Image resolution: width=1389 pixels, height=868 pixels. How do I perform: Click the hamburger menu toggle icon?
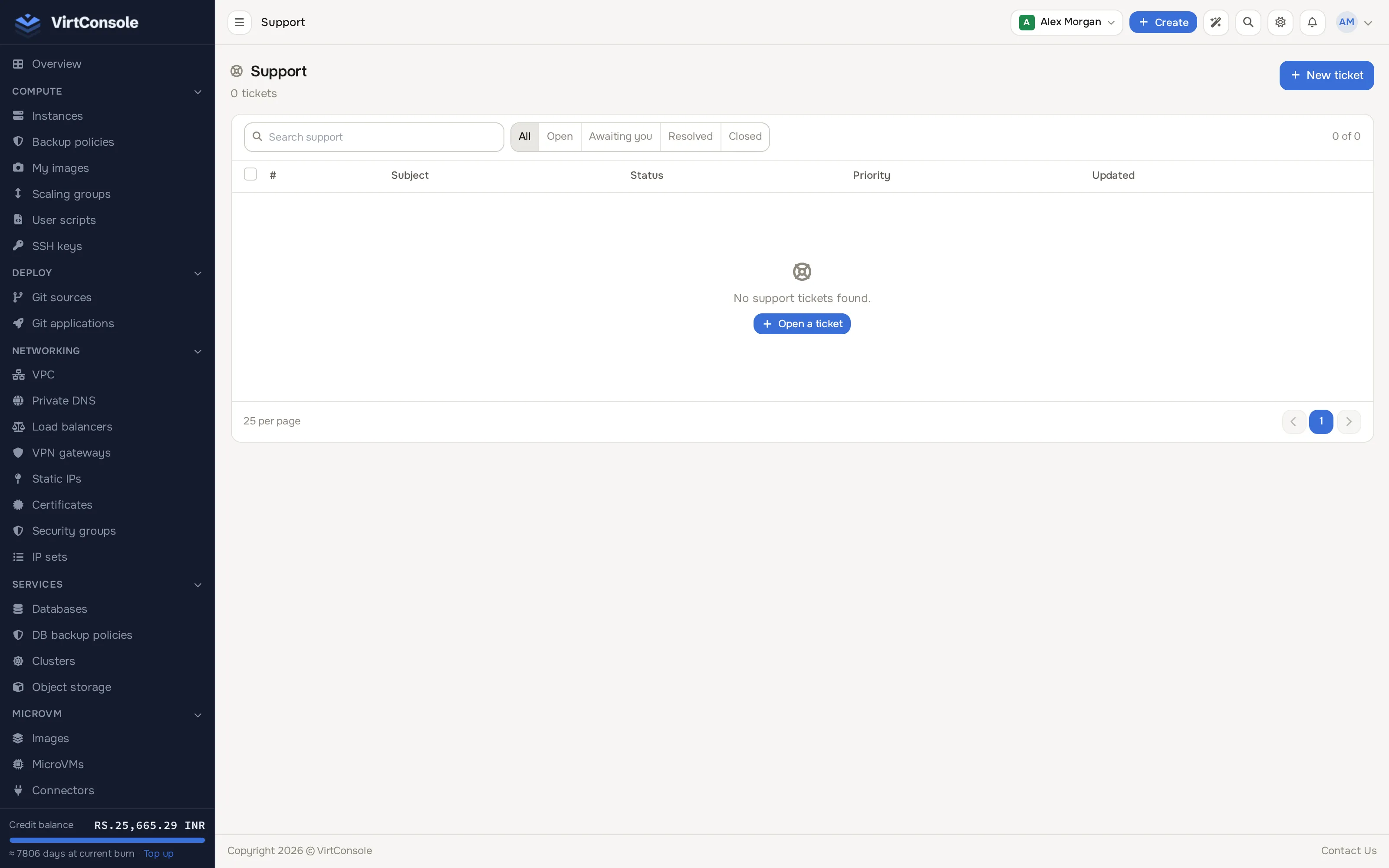coord(239,23)
